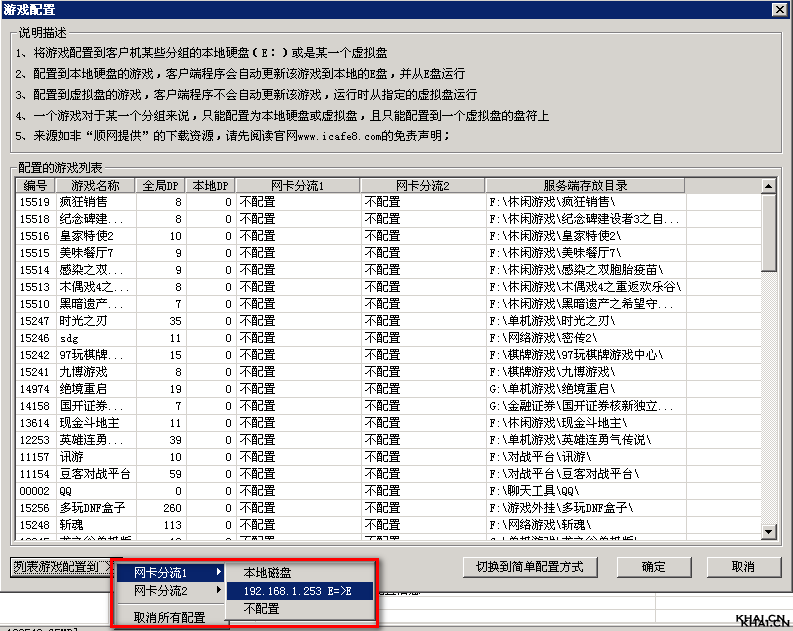The width and height of the screenshot is (793, 631).
Task: Click the 确定 button
Action: pos(653,567)
